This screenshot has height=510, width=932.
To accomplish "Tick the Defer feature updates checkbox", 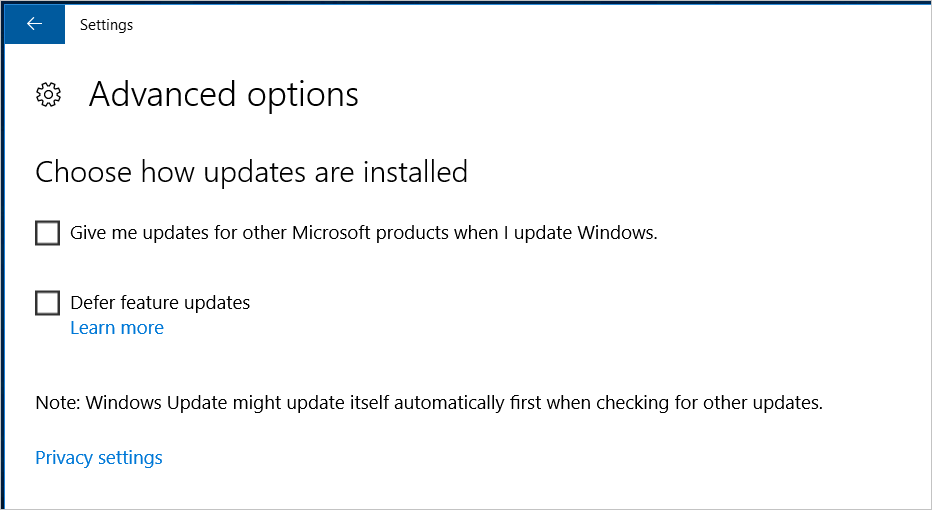I will 48,303.
